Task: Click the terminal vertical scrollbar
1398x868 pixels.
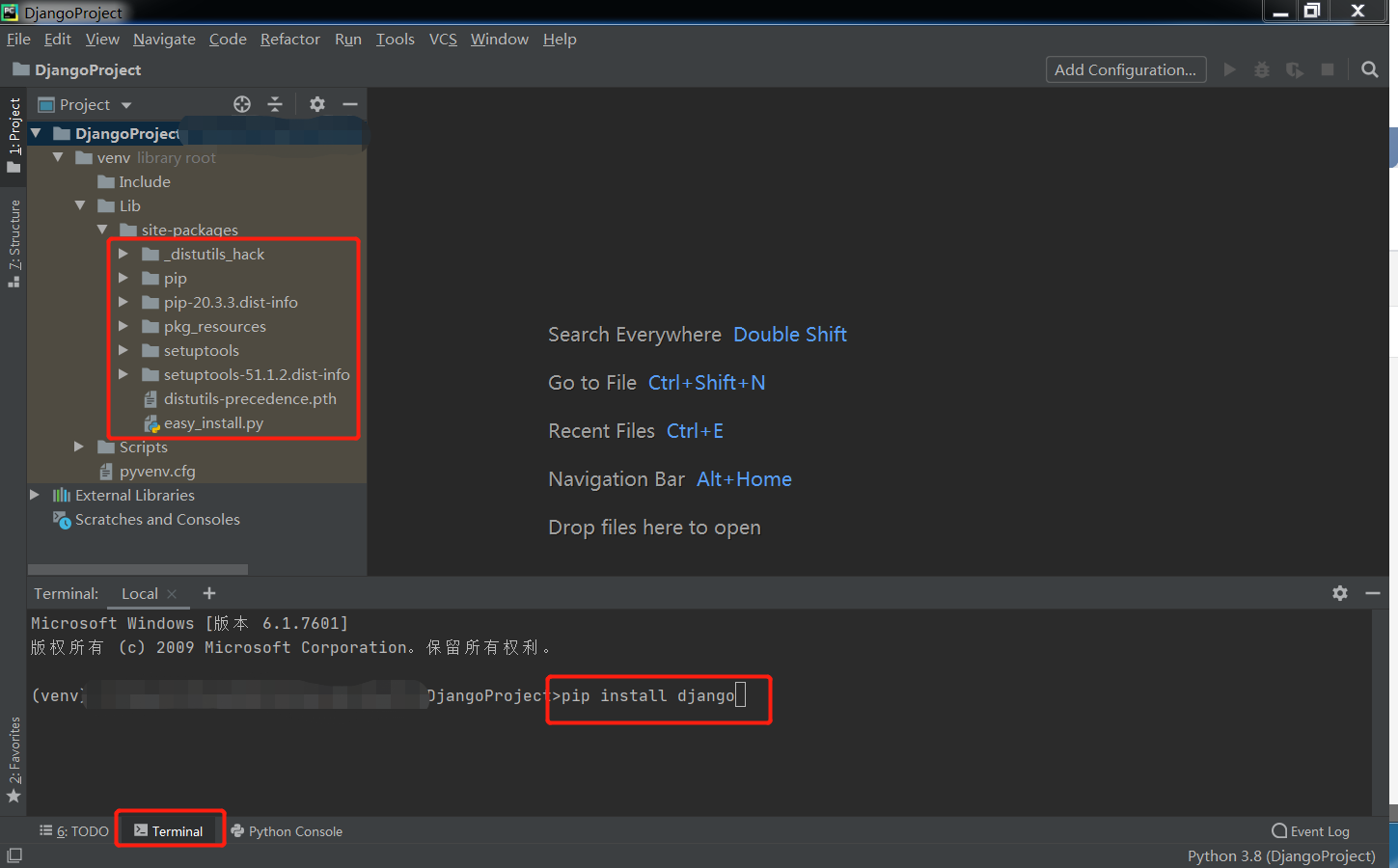Action: tap(1381, 712)
